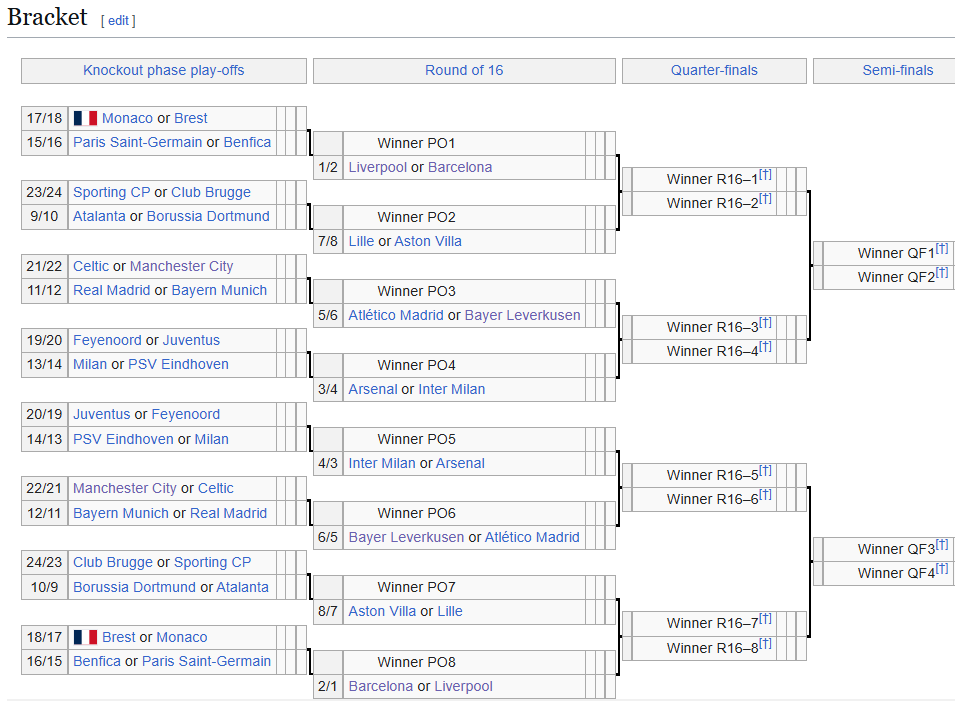
Task: Click the edit link next to Bracket
Action: click(x=118, y=20)
